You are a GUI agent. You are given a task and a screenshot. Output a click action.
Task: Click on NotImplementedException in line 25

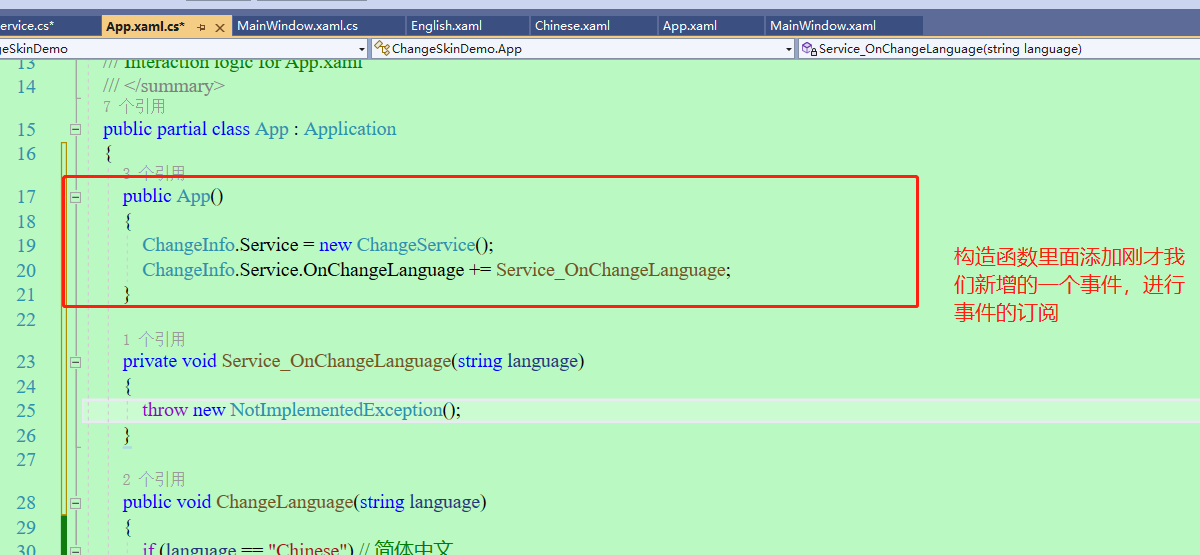[336, 410]
